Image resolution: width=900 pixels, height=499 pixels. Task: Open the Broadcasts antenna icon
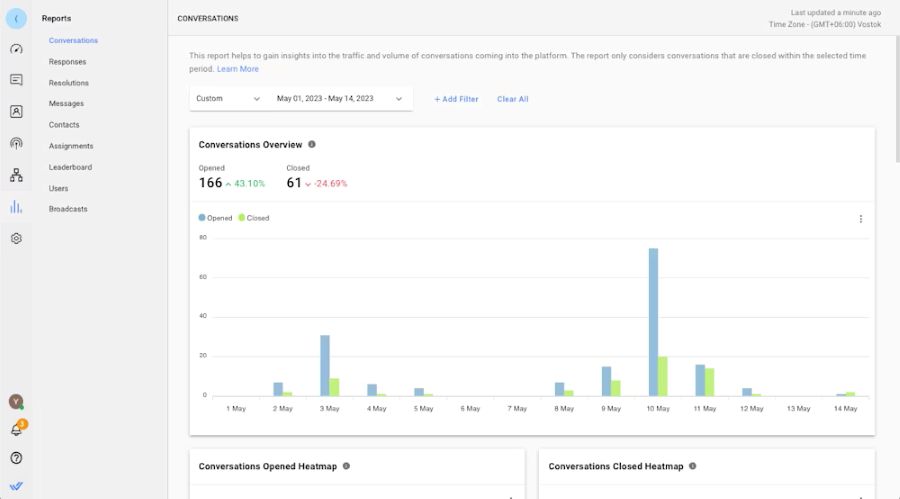coord(16,144)
